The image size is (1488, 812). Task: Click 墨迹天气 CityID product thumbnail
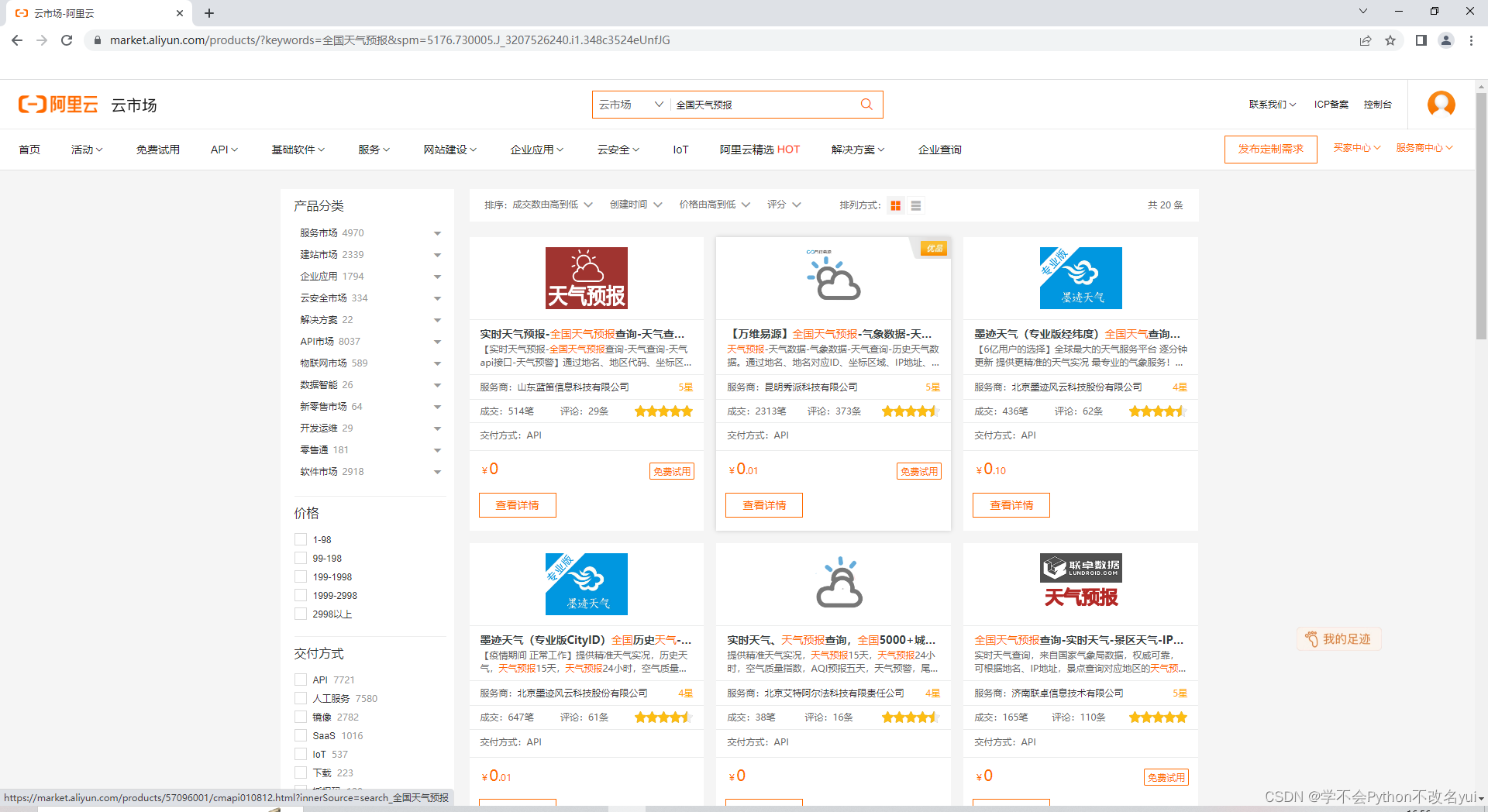pyautogui.click(x=587, y=584)
